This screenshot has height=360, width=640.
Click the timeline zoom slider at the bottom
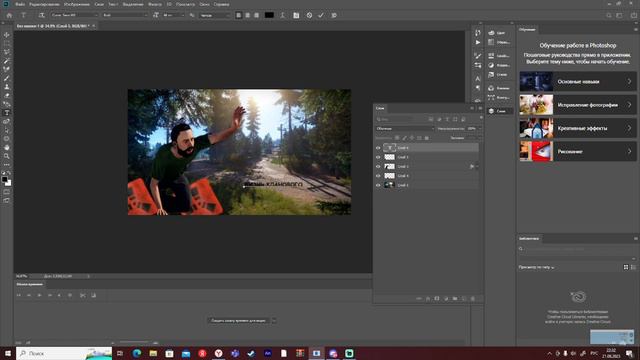[x=134, y=343]
